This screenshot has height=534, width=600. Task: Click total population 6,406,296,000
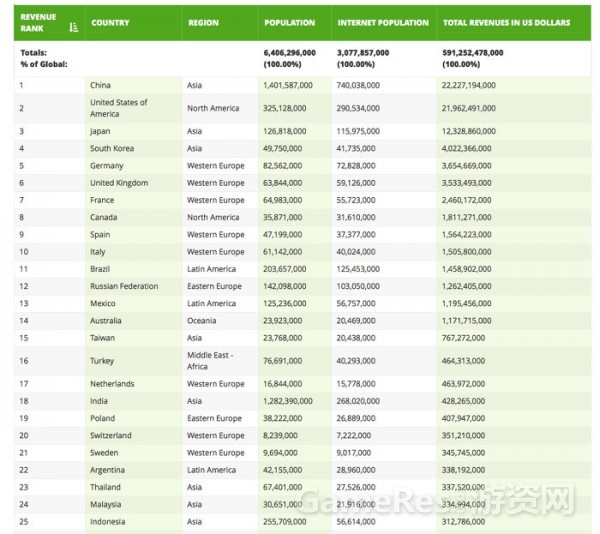[x=290, y=53]
